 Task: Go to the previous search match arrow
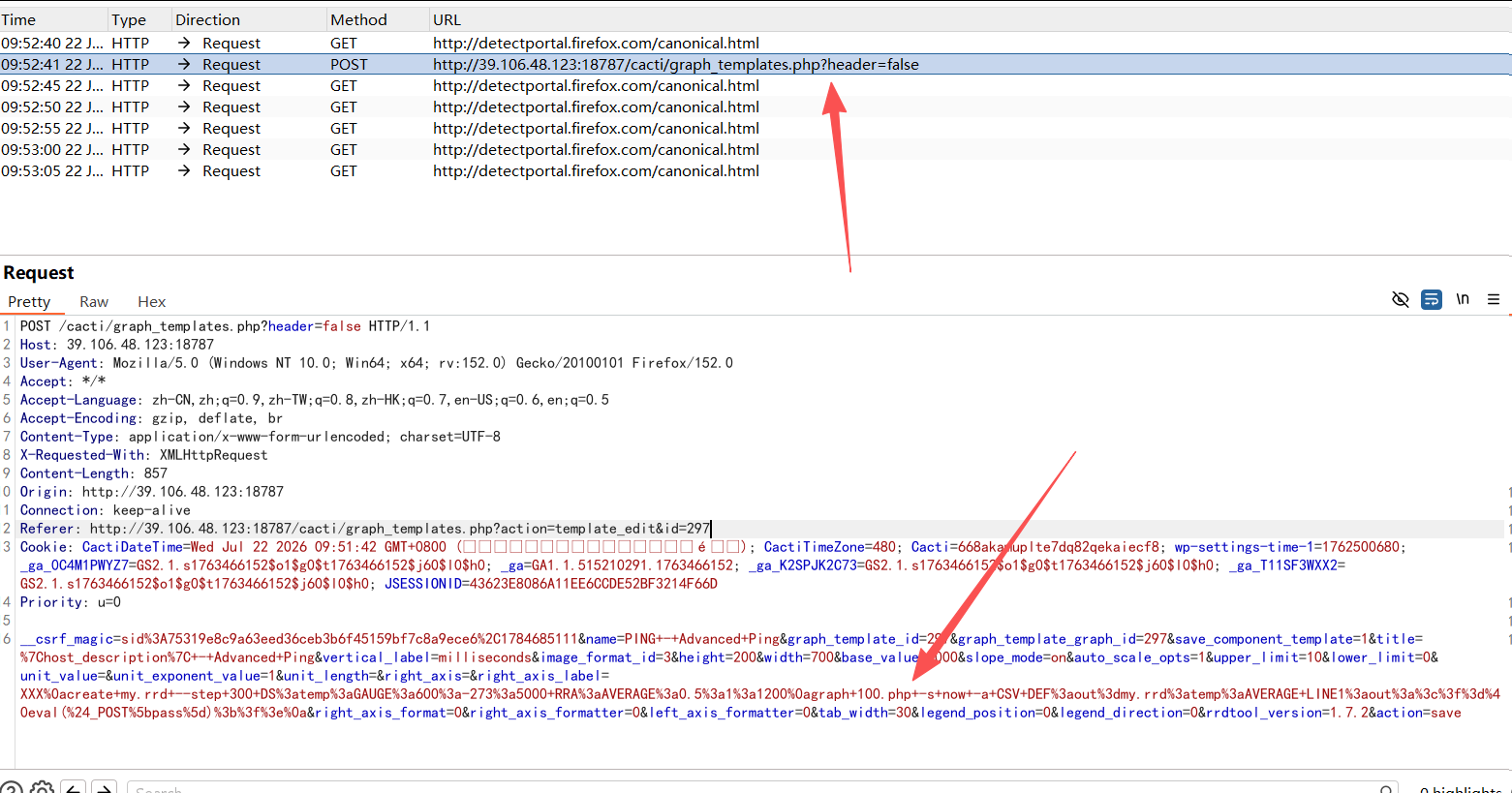pyautogui.click(x=74, y=787)
